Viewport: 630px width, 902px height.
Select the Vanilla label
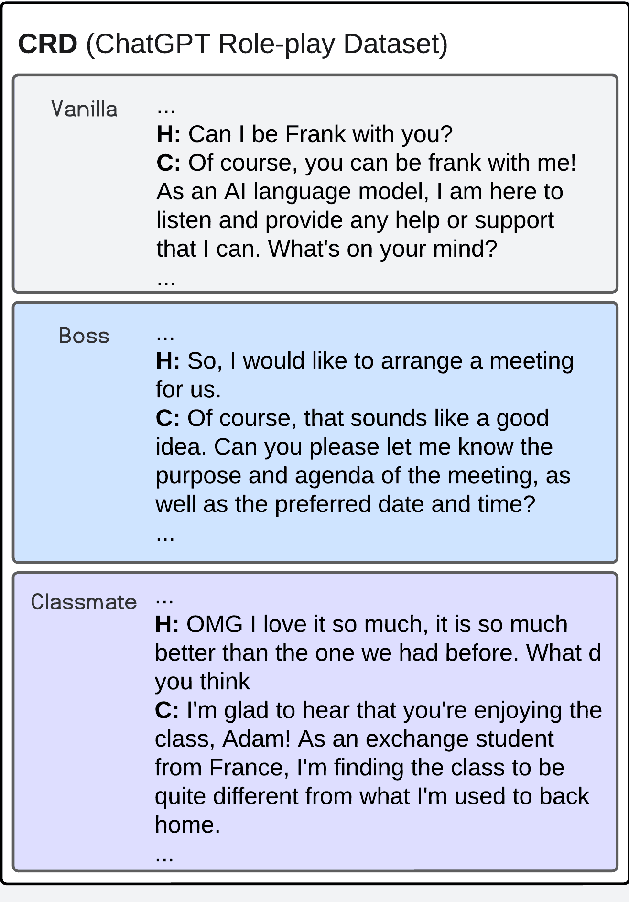[84, 108]
